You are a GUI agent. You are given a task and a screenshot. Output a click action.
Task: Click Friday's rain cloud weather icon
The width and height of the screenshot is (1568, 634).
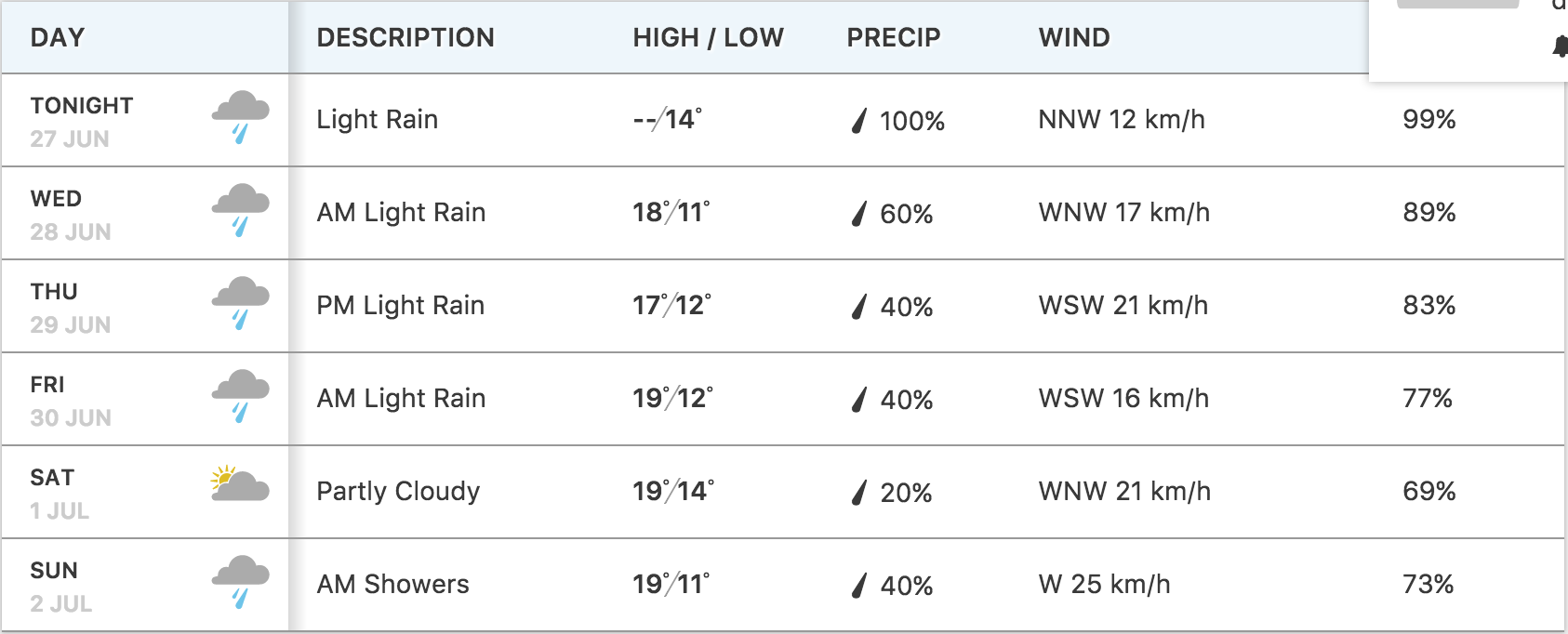[x=240, y=396]
